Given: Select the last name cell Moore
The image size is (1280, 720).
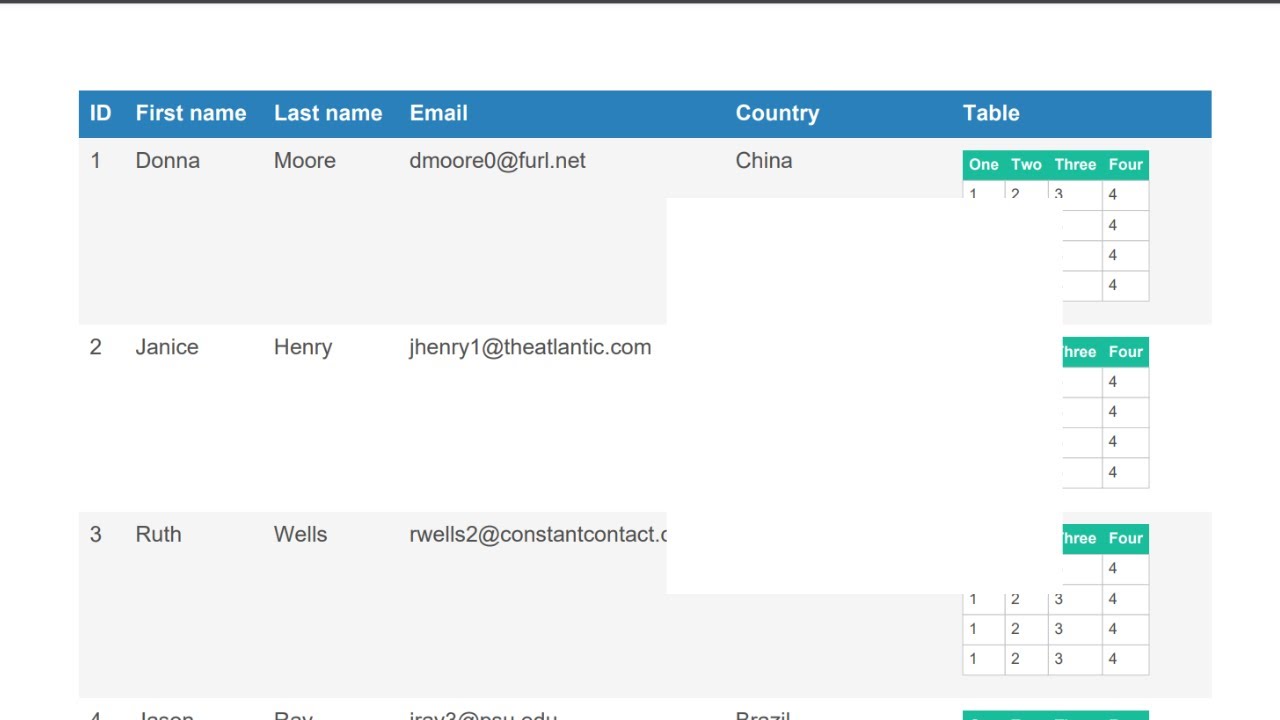Looking at the screenshot, I should 304,161.
